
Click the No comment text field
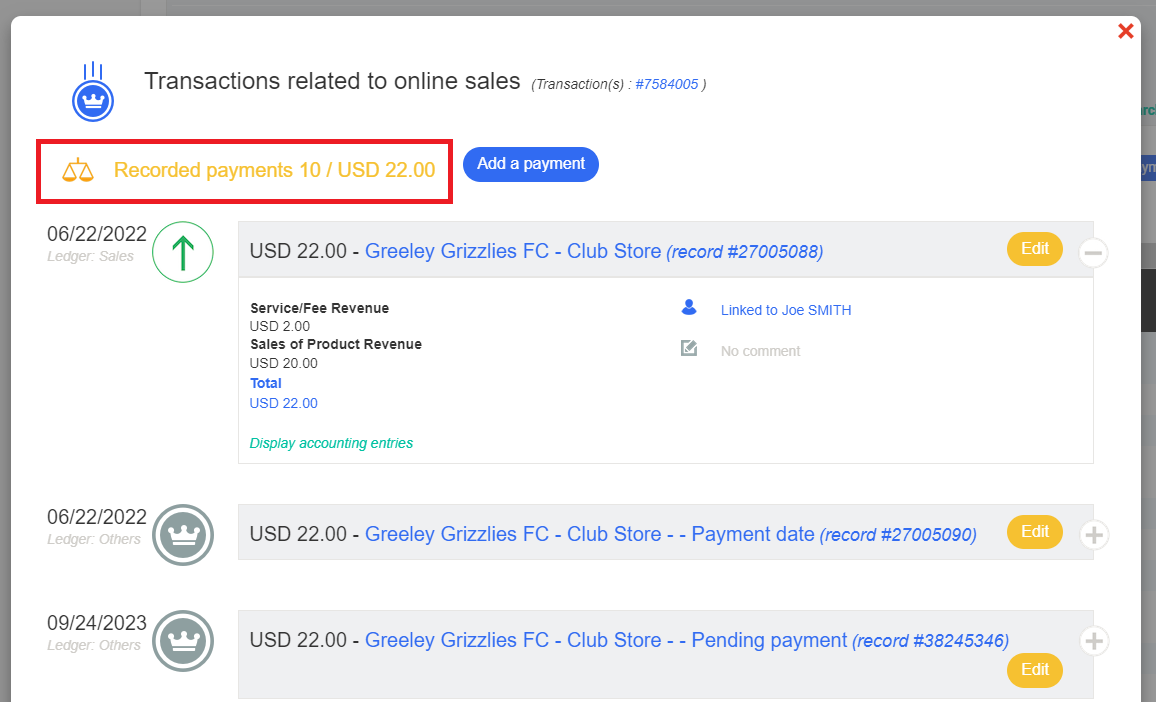pos(760,351)
